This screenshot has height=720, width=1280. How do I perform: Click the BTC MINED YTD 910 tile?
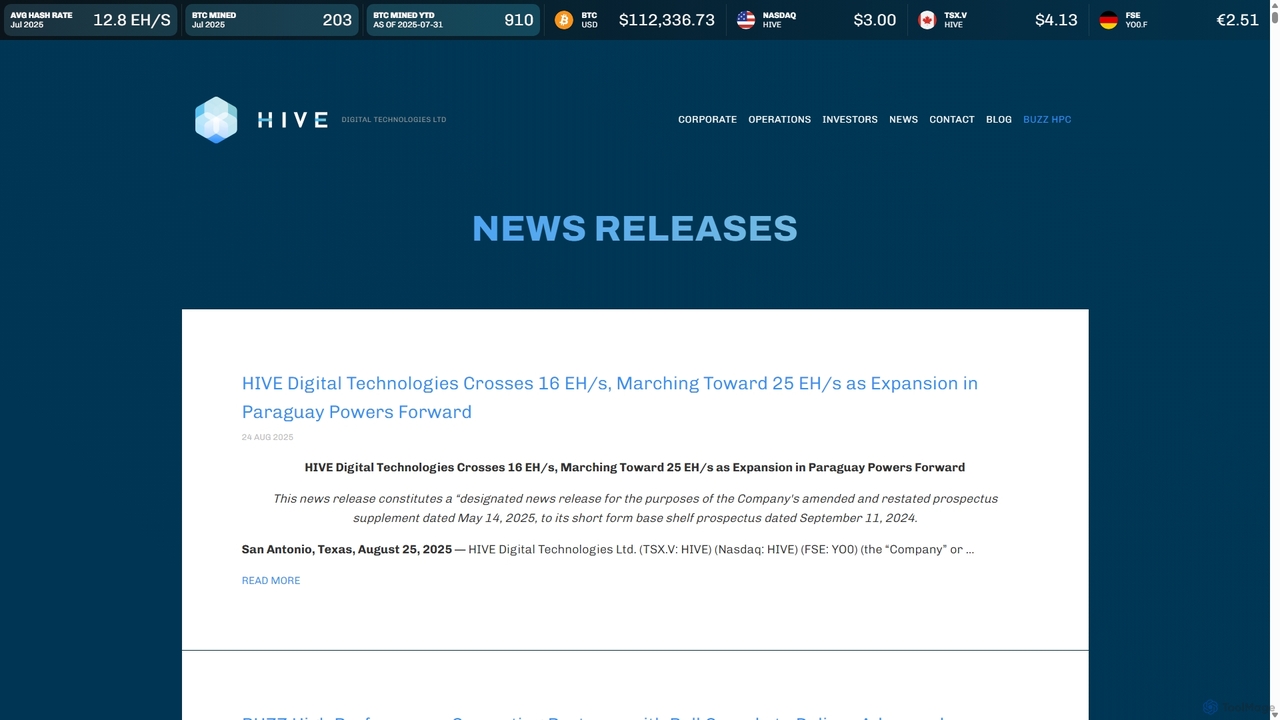[453, 20]
